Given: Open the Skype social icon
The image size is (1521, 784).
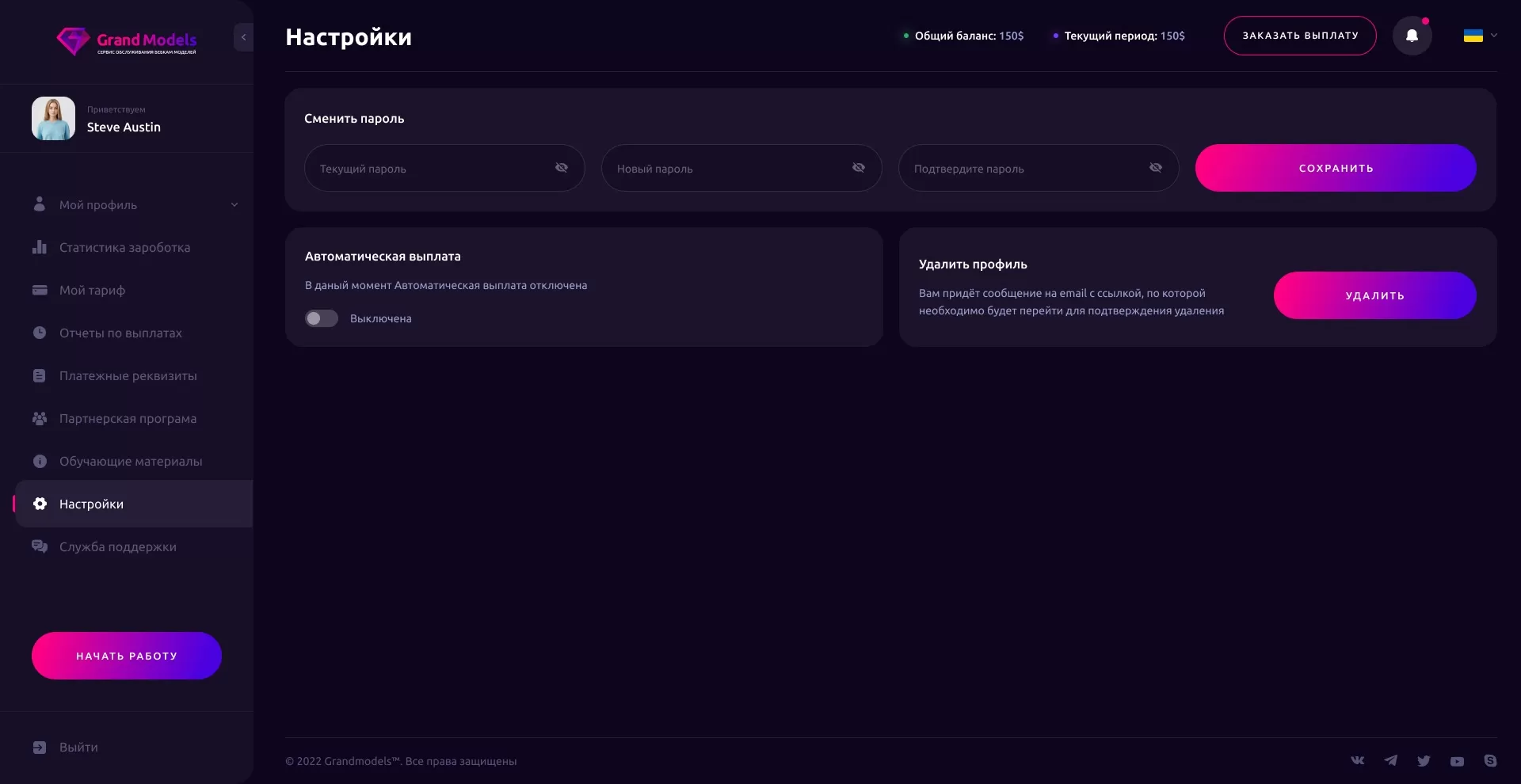Looking at the screenshot, I should 1490,760.
